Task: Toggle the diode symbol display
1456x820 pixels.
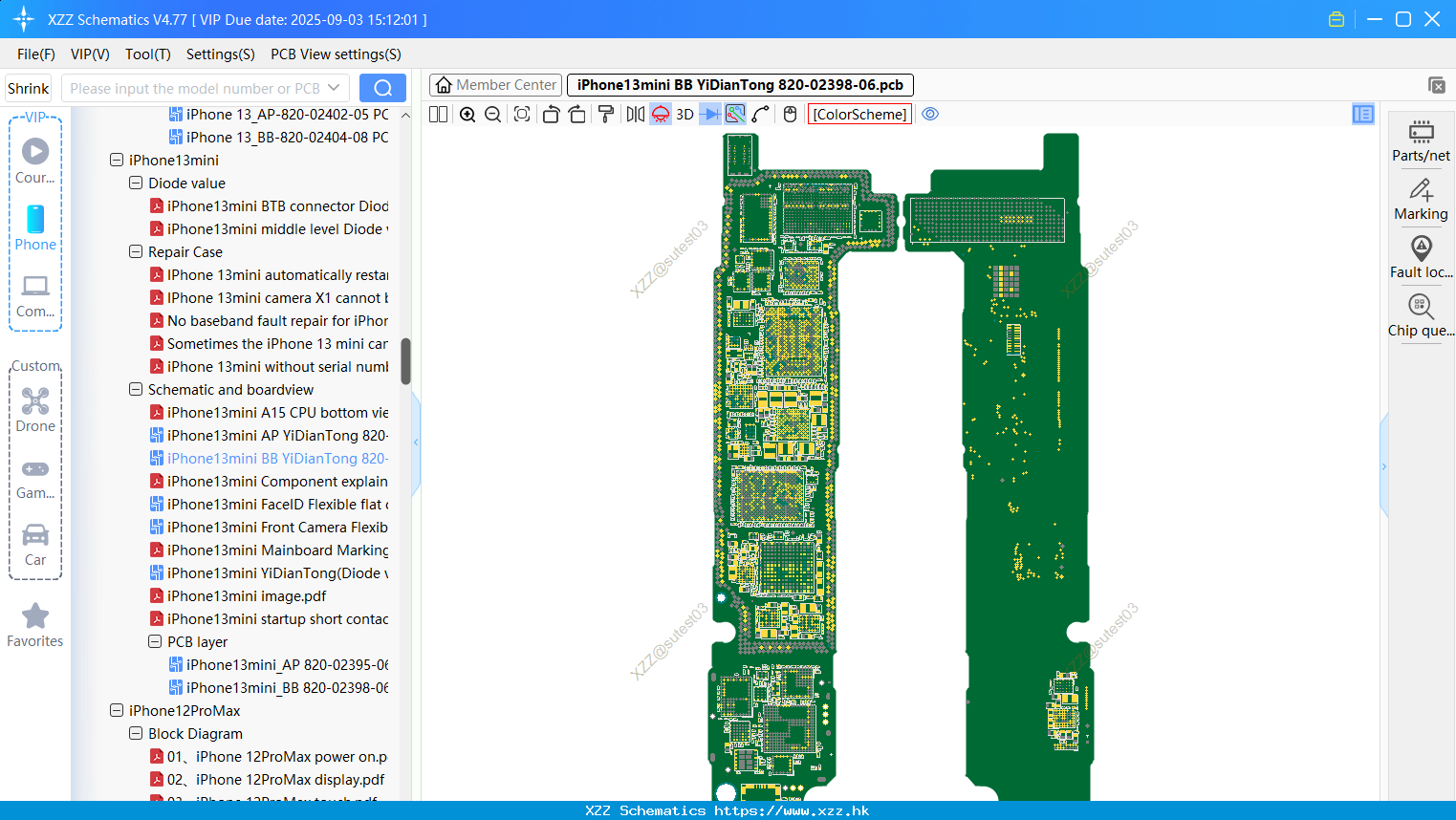Action: click(710, 114)
